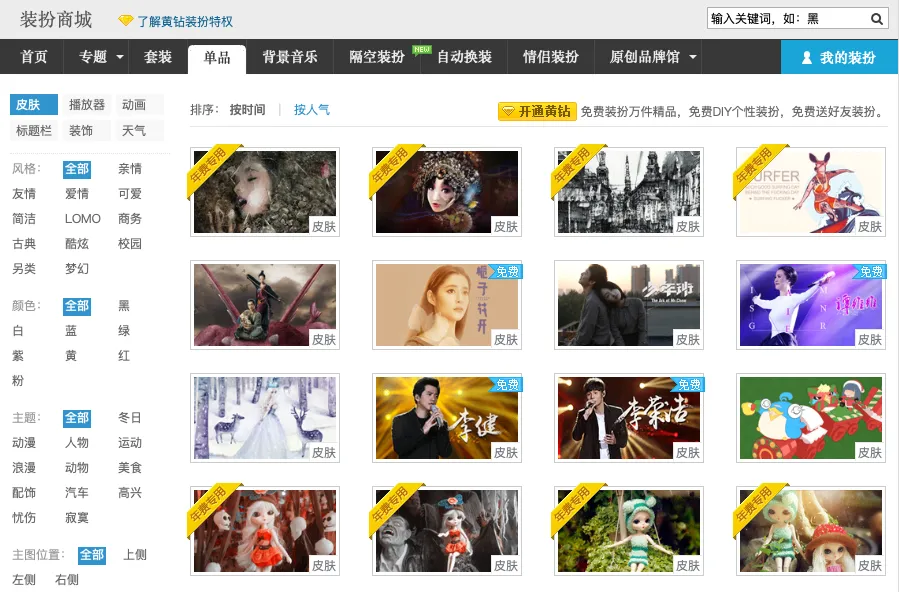The width and height of the screenshot is (899, 592).
Task: Open the cartoon penguin Christmas skin
Action: [x=811, y=418]
